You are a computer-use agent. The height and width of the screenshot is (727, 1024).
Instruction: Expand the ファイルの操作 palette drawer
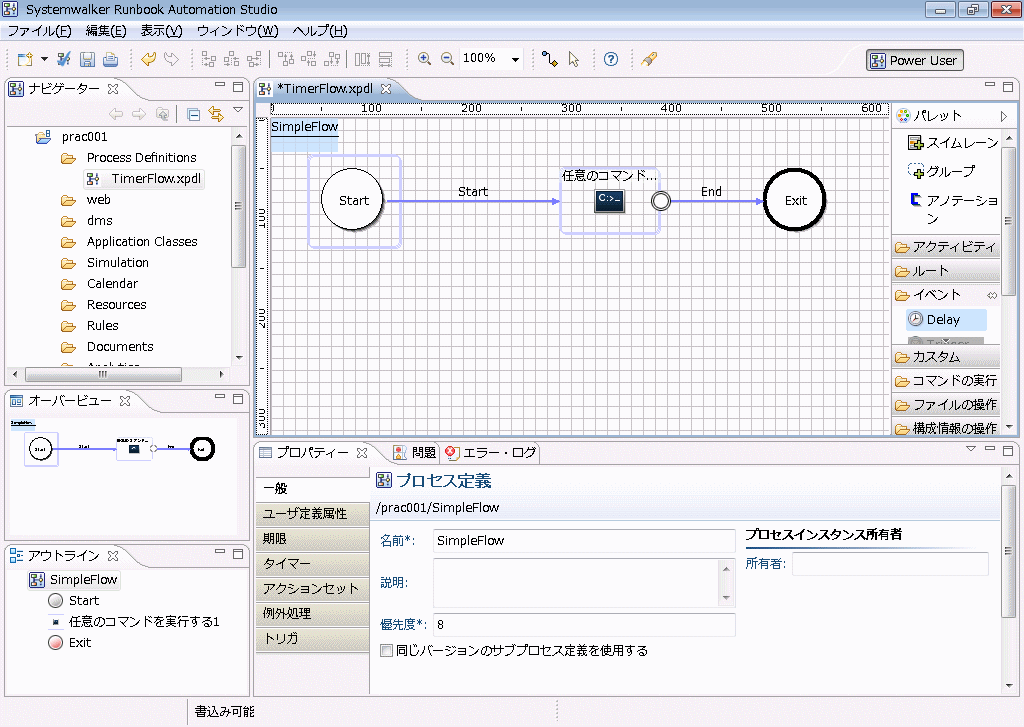pos(946,405)
